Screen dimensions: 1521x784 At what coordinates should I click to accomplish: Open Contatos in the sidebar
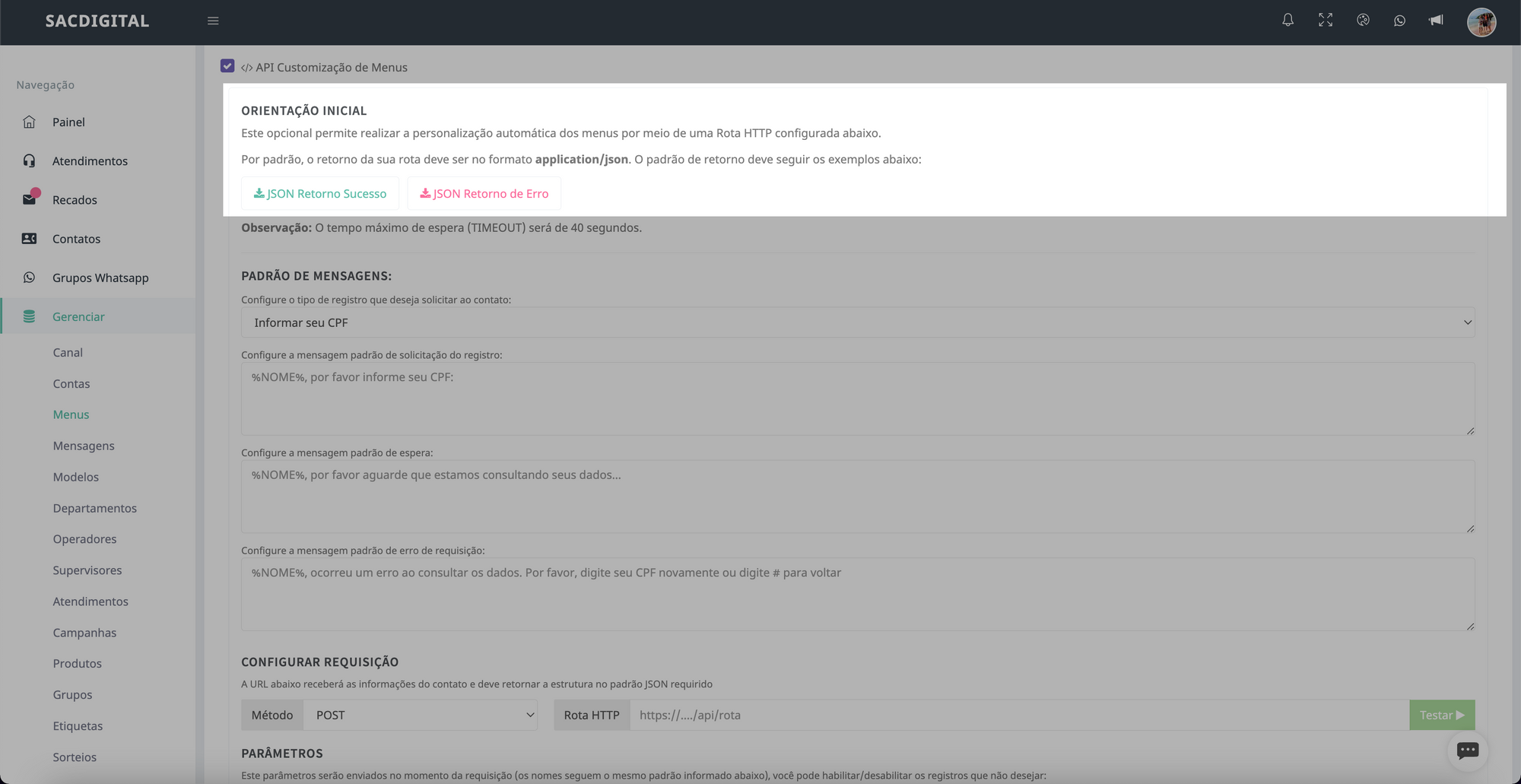pos(76,239)
